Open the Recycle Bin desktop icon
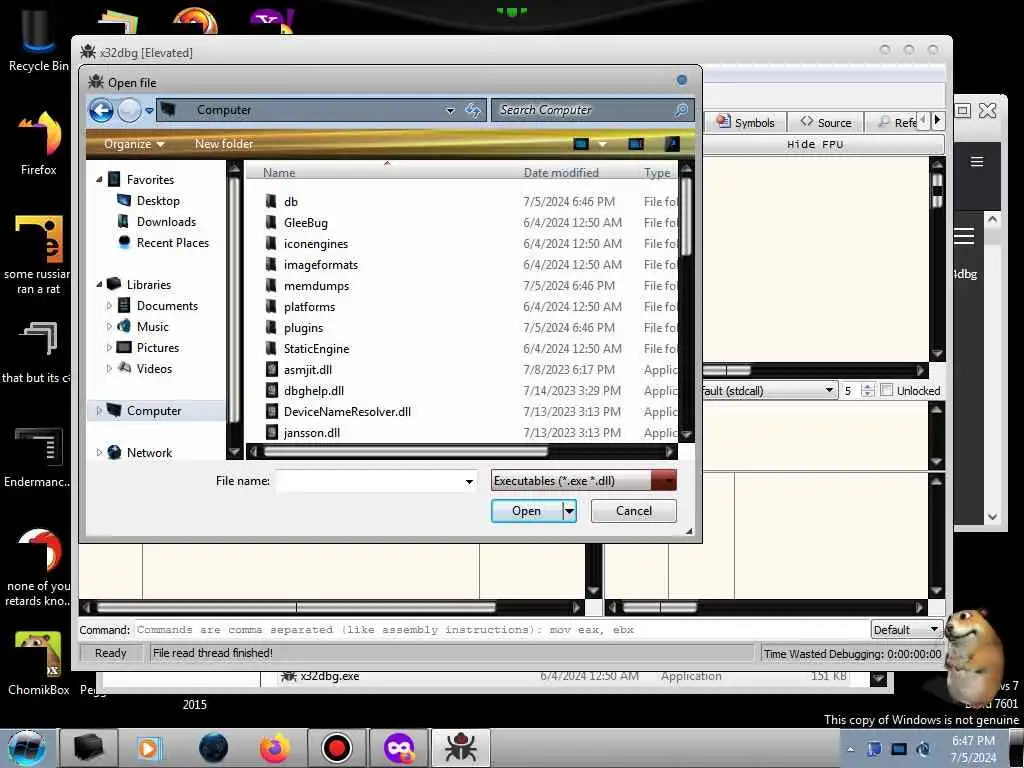The height and width of the screenshot is (768, 1024). pyautogui.click(x=38, y=39)
